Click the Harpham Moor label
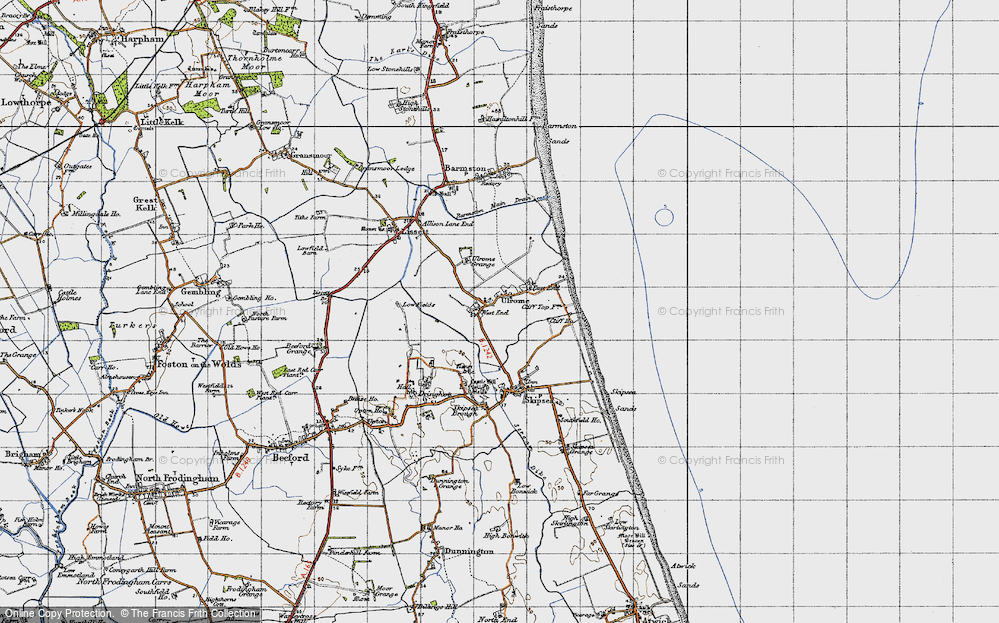The width and height of the screenshot is (999, 623). tap(206, 90)
